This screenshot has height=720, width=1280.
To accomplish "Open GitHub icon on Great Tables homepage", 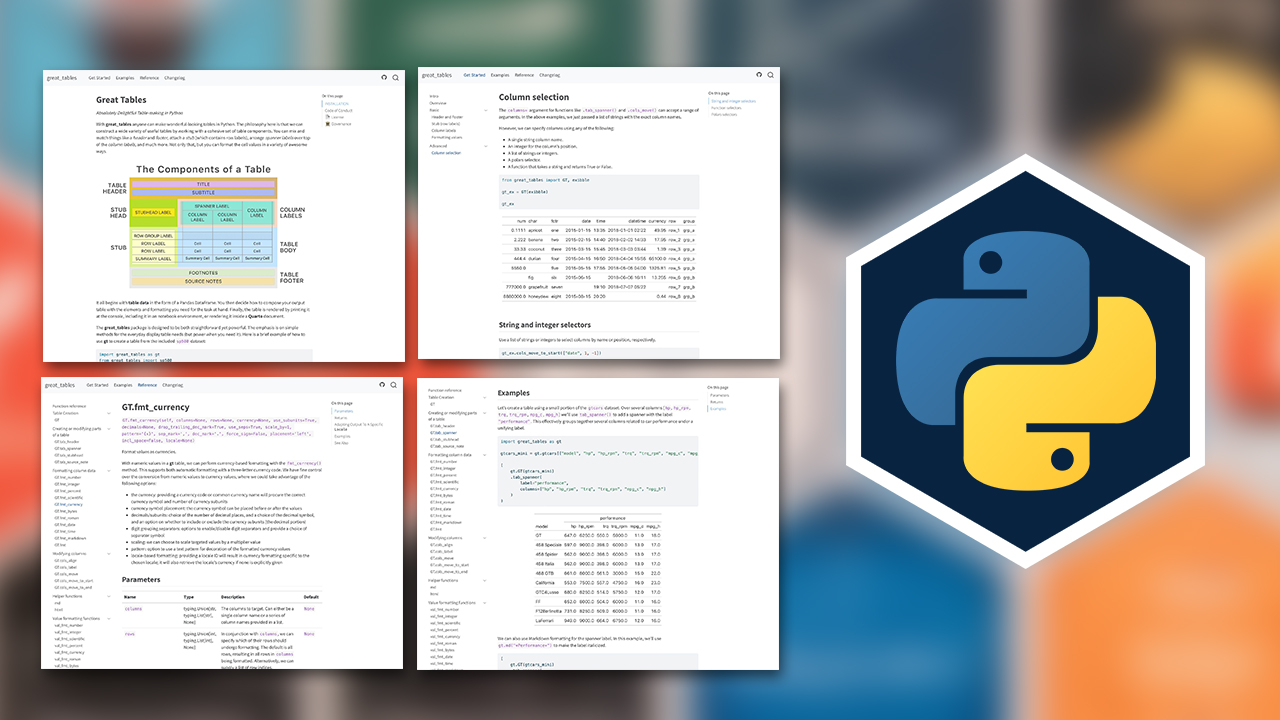I will tap(384, 77).
